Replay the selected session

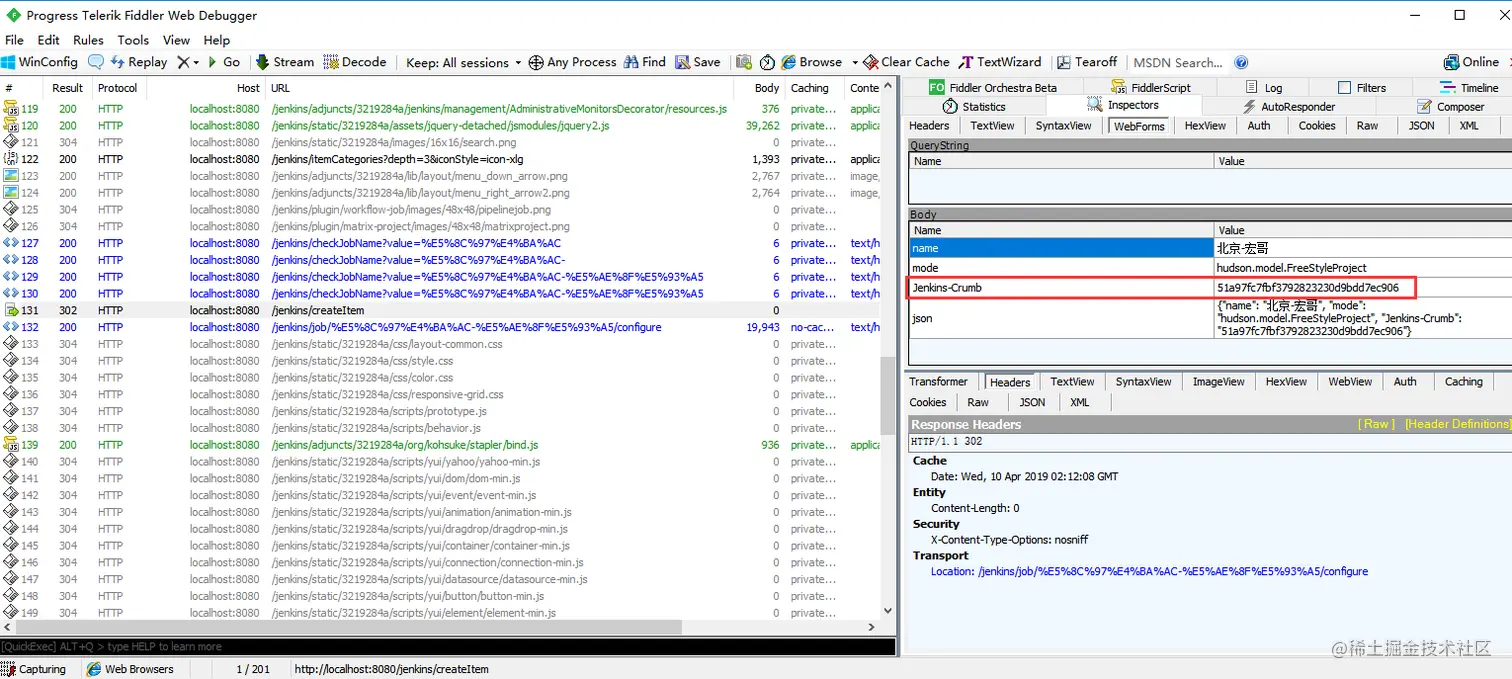139,62
